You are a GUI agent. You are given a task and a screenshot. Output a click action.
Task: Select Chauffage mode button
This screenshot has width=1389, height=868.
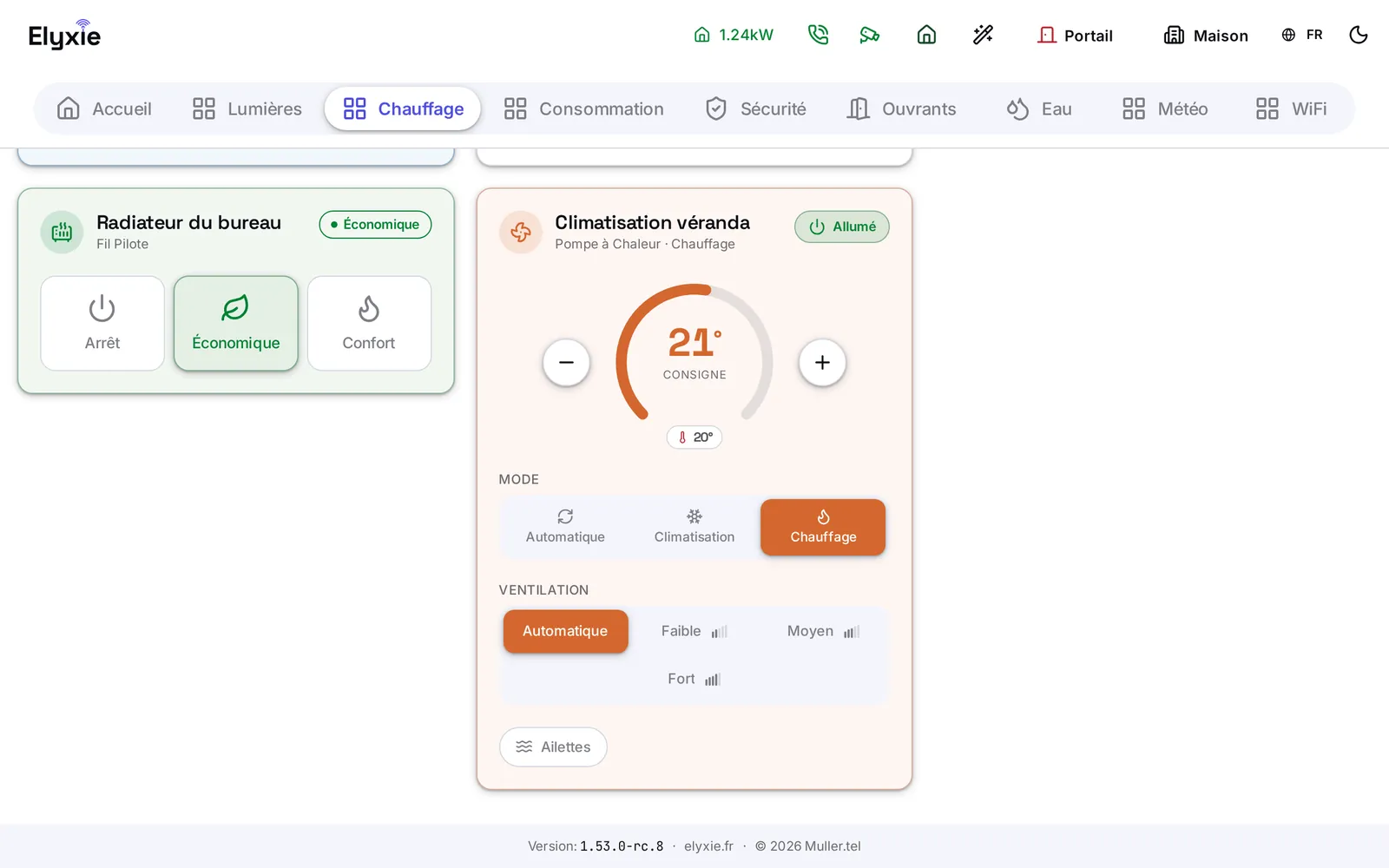[x=823, y=527]
